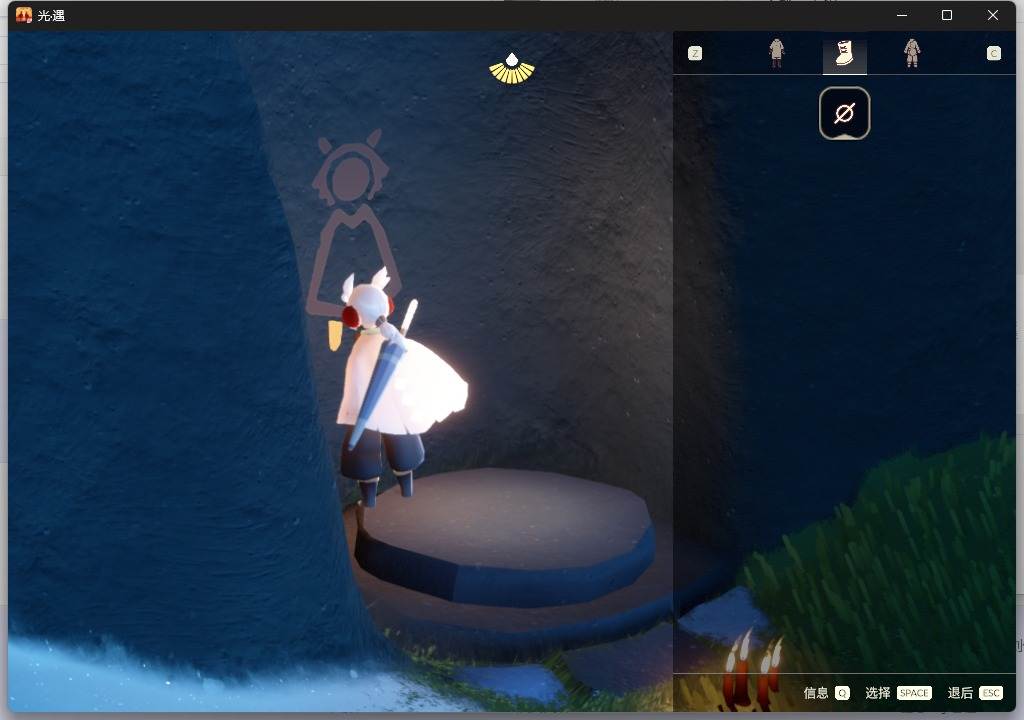Click the 选择 SPACE select button
The width and height of the screenshot is (1024, 720).
point(898,693)
